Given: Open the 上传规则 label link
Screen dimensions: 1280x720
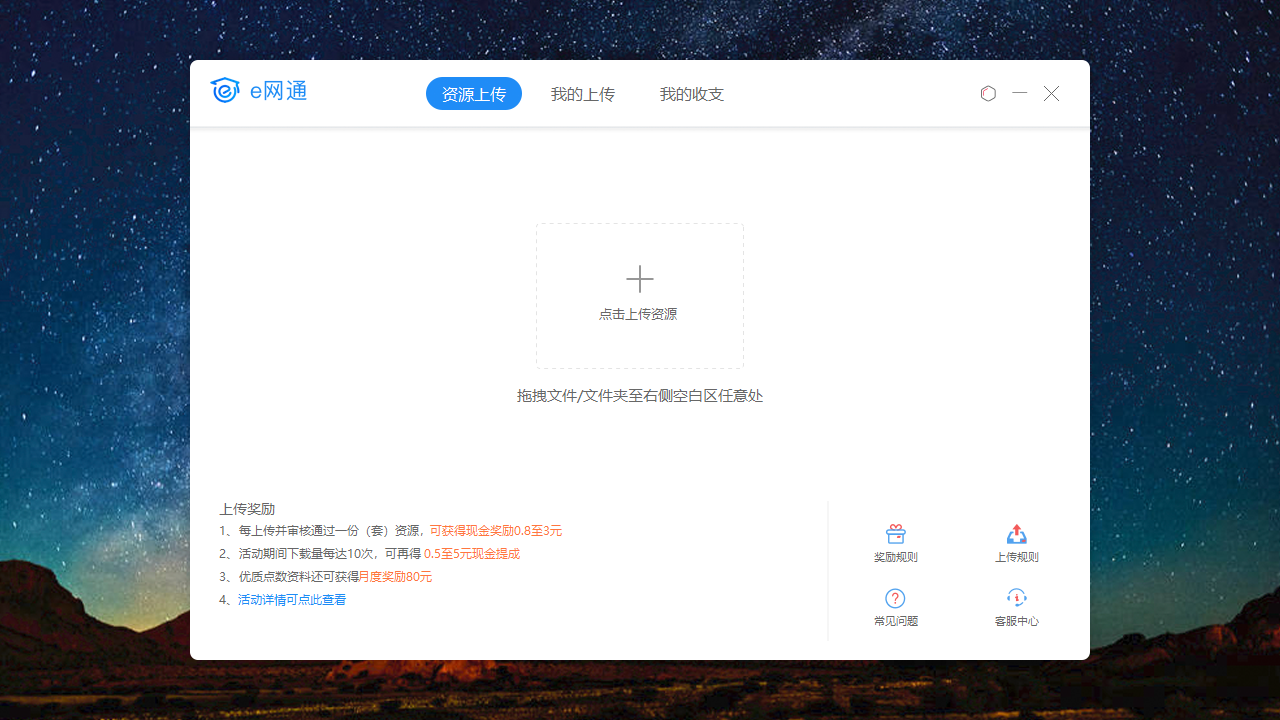Looking at the screenshot, I should (x=1016, y=557).
